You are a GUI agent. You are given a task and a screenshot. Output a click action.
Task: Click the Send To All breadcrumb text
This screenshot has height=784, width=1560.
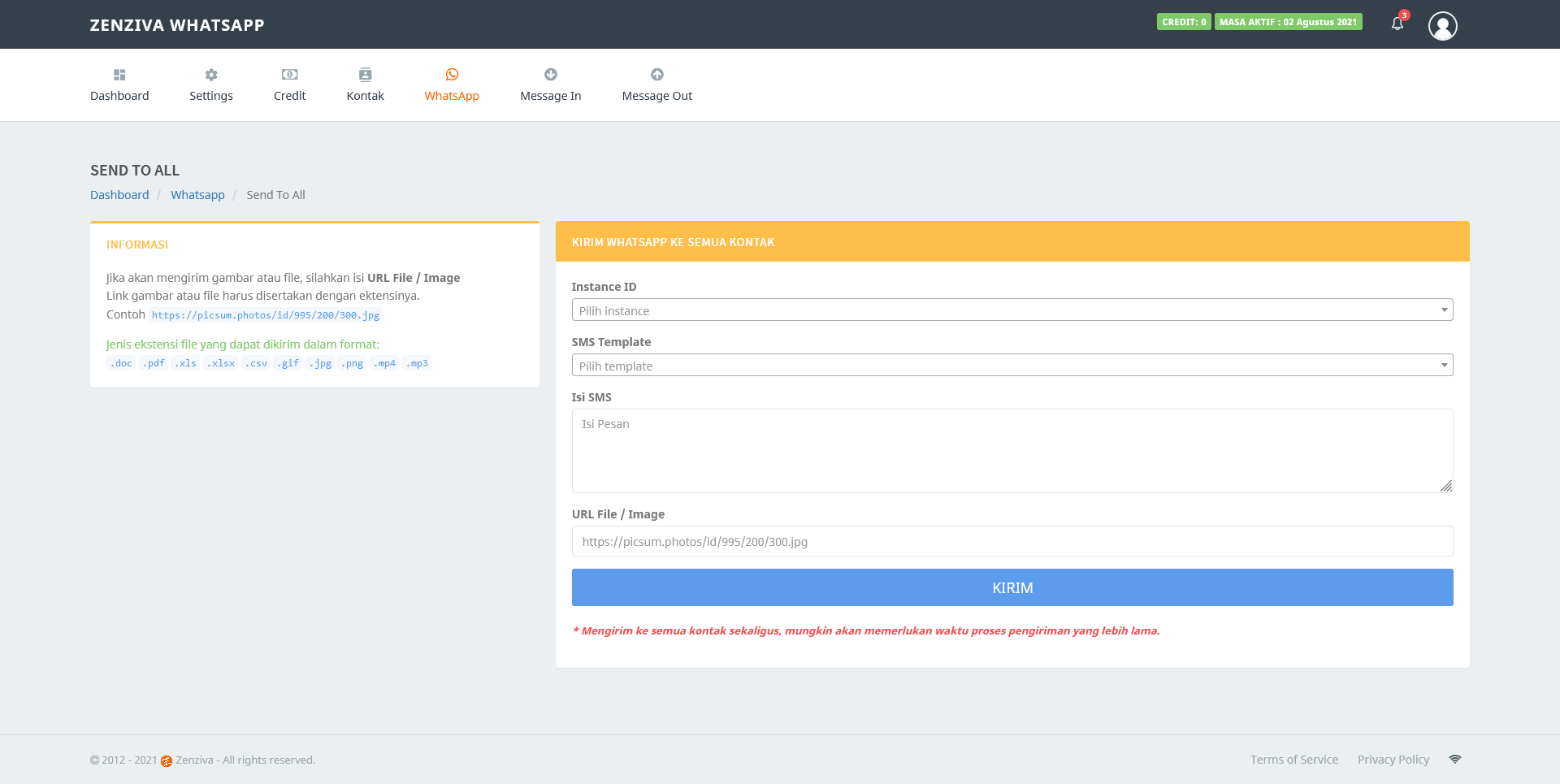coord(276,195)
